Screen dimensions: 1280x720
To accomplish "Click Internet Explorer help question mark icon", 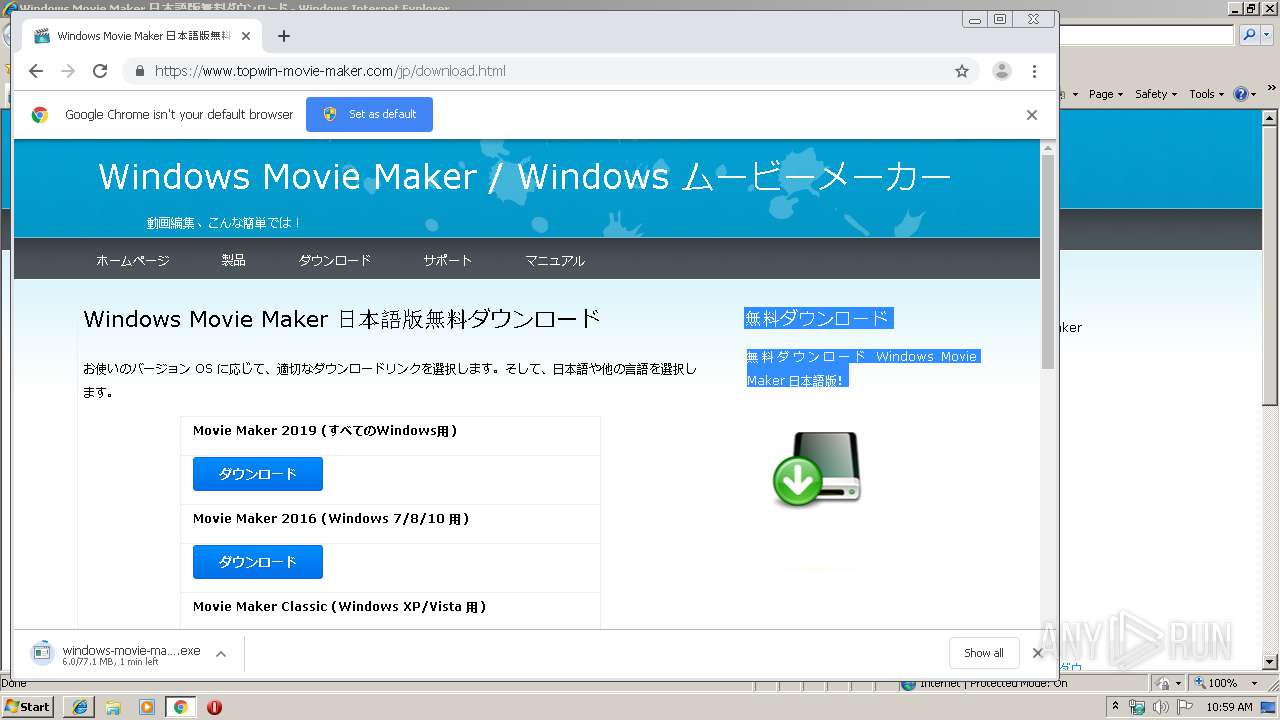I will point(1243,94).
